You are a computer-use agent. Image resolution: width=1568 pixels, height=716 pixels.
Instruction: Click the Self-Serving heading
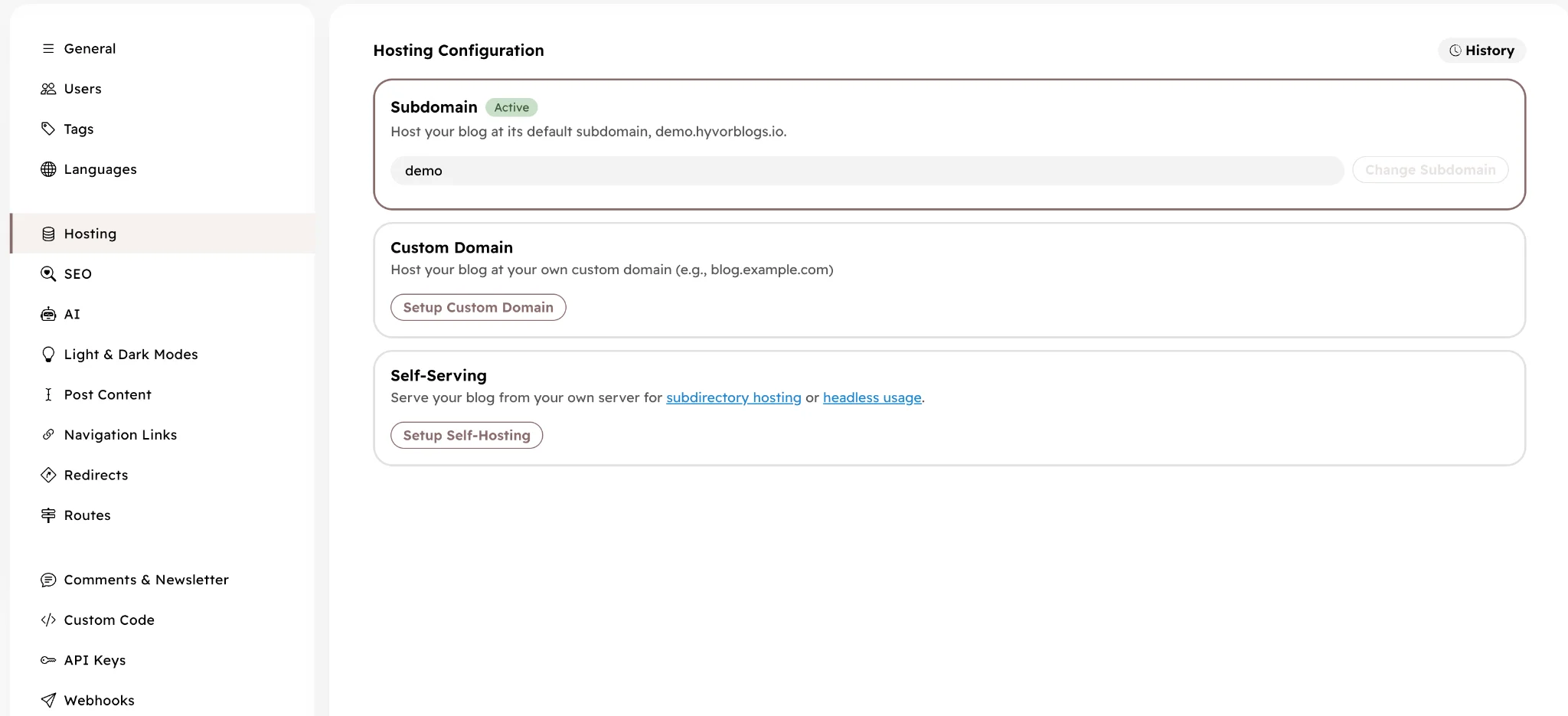(439, 375)
